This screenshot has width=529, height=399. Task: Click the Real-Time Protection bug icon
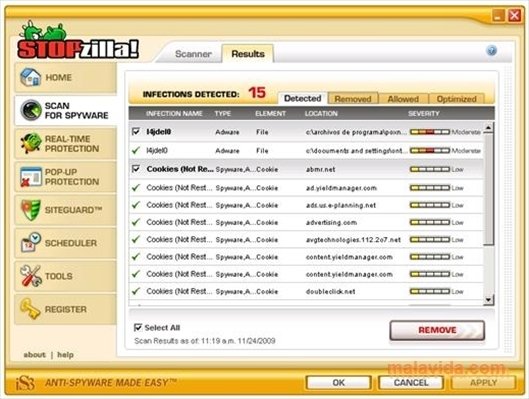coord(30,143)
